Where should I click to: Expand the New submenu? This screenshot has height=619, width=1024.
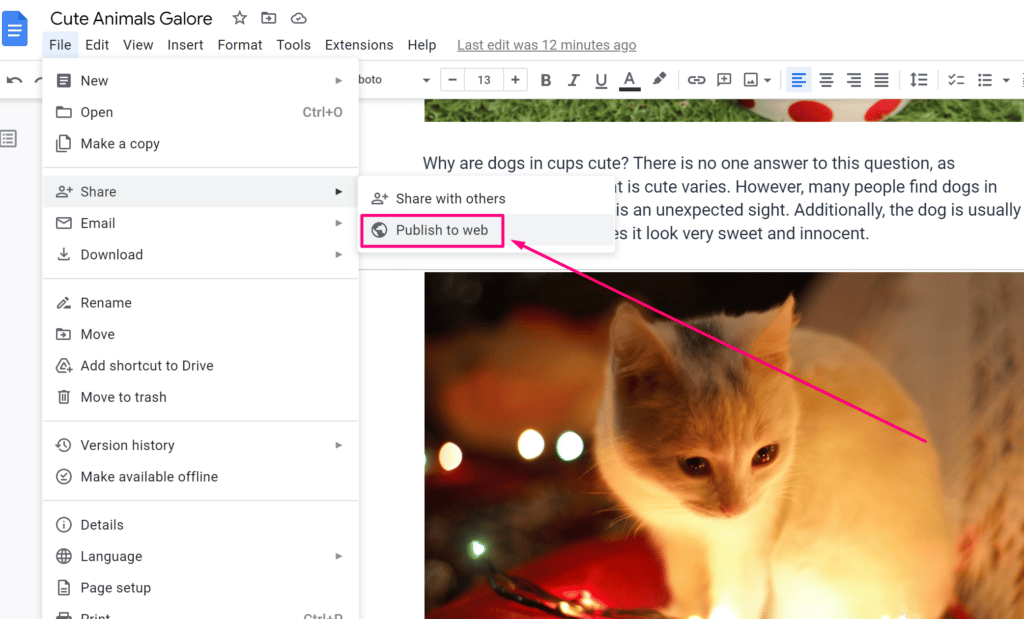(x=200, y=81)
